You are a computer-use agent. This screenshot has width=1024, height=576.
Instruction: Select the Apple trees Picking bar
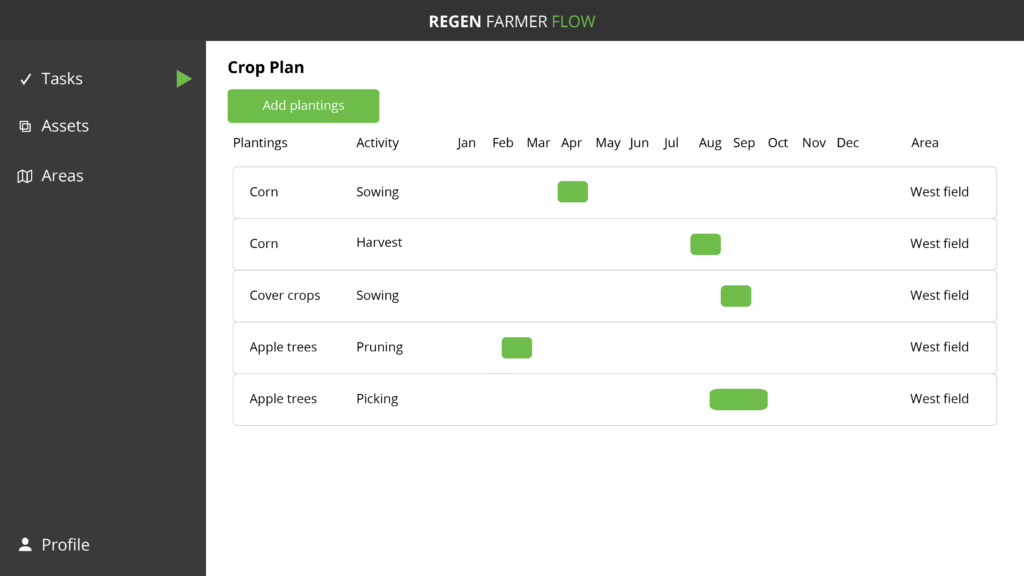739,399
